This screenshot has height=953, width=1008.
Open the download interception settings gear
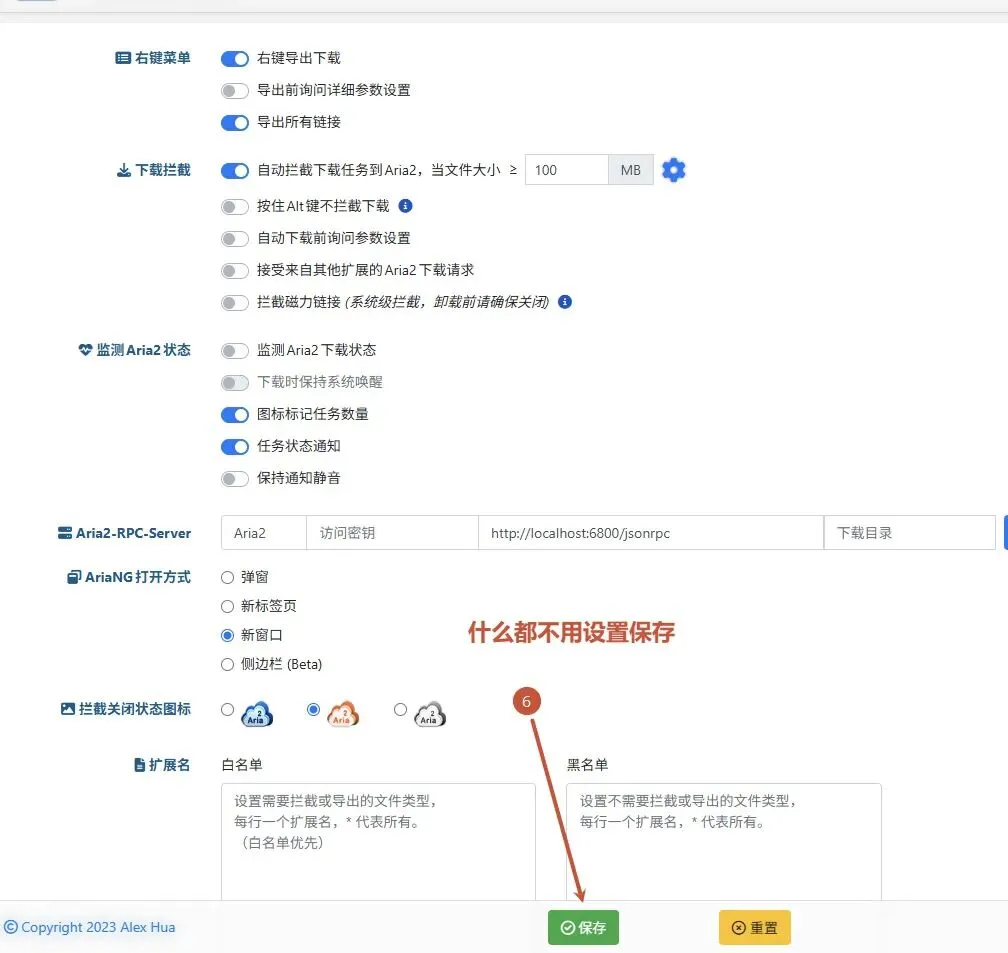673,170
